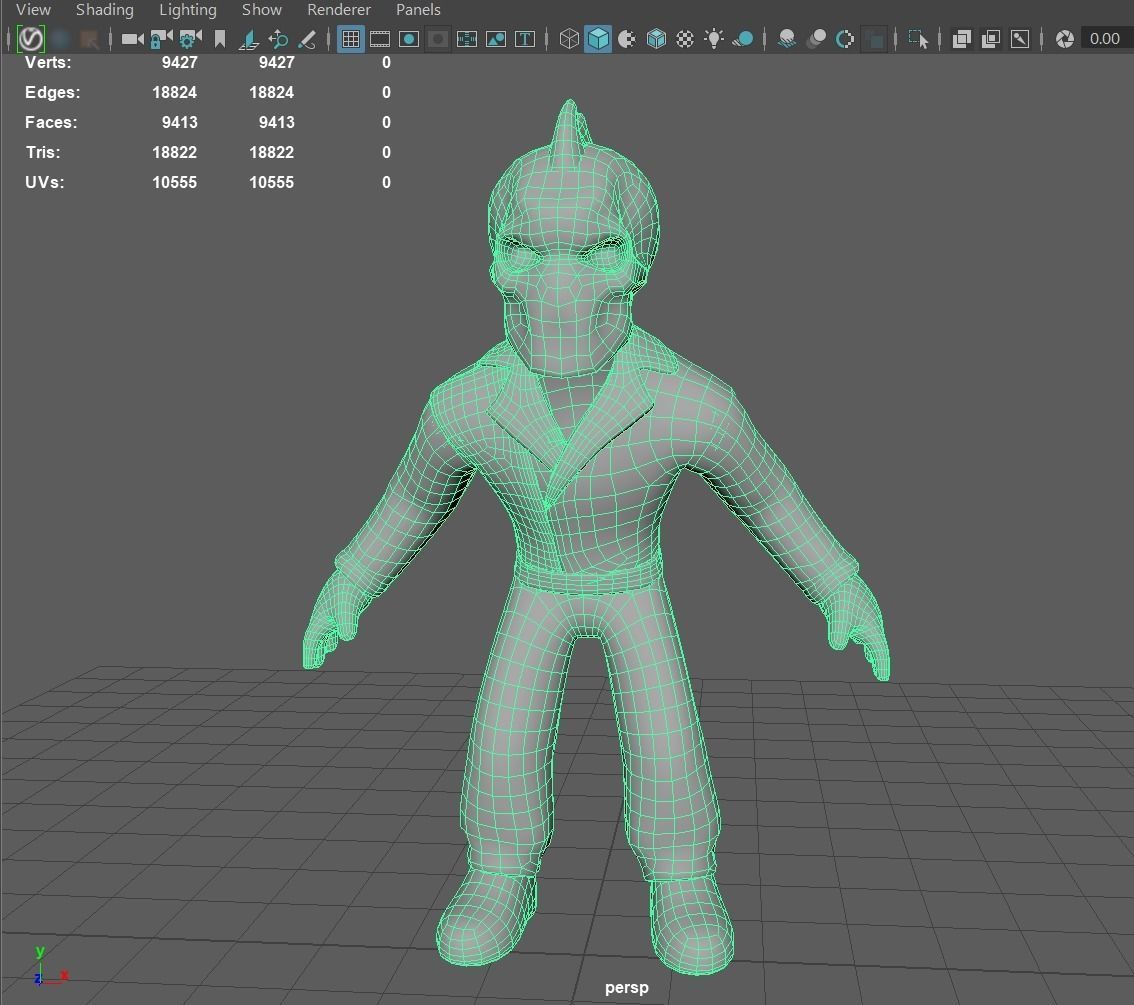Toggle the viewport grid display

[x=350, y=38]
